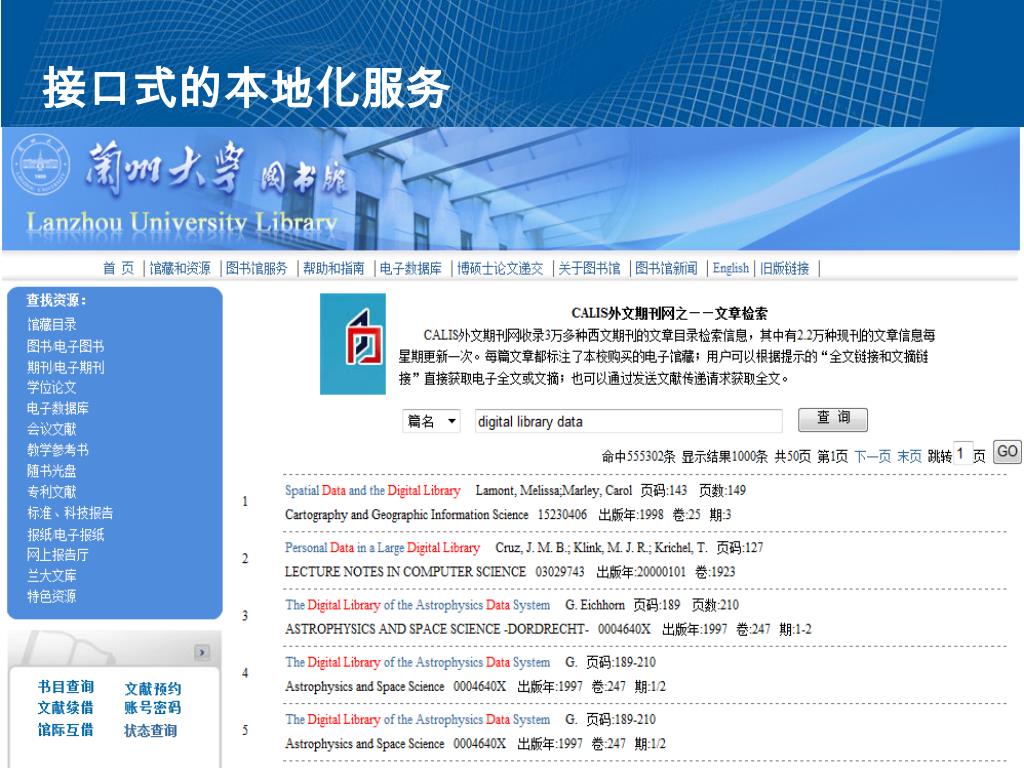Click author Lamont, Melissa;Marley, Carol
The width and height of the screenshot is (1024, 768).
pos(554,490)
